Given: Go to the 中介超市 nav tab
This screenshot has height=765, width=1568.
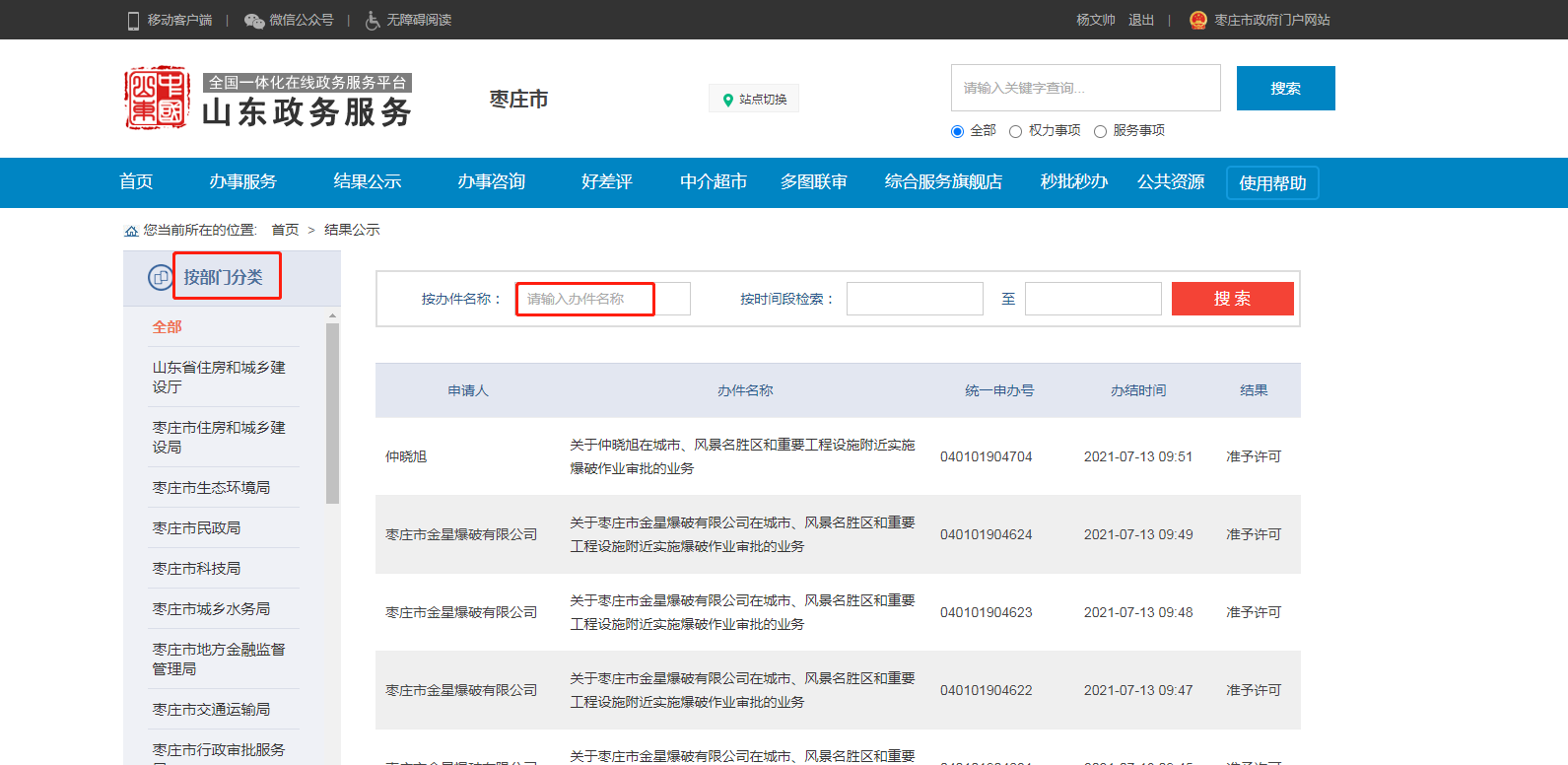Looking at the screenshot, I should click(713, 182).
